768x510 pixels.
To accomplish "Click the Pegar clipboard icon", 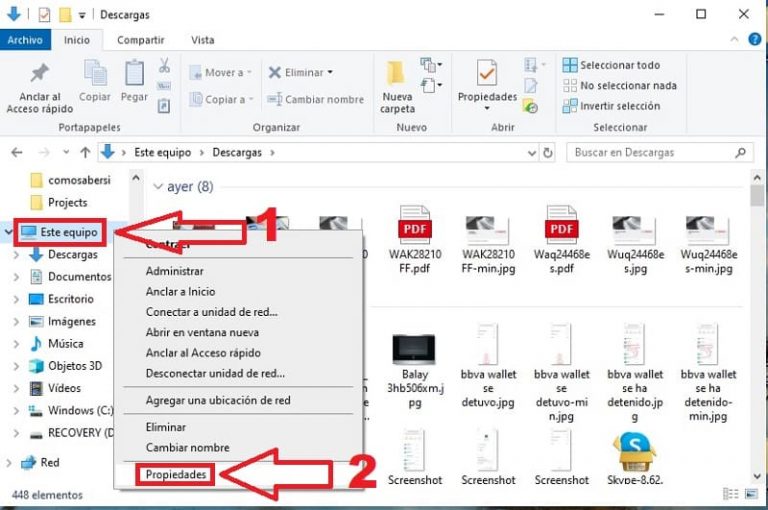I will tap(134, 73).
